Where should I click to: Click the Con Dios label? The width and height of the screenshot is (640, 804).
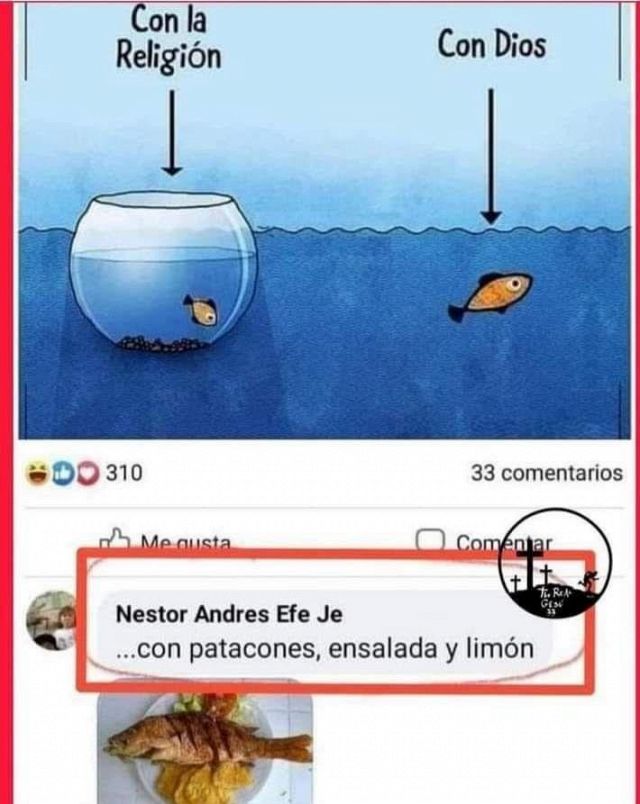tap(491, 45)
